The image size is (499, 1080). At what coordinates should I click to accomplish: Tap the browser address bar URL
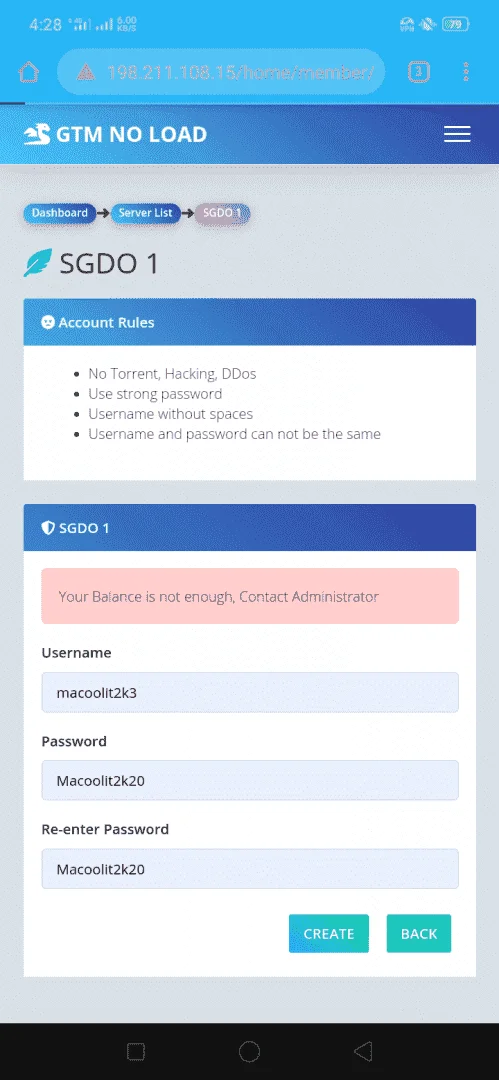pyautogui.click(x=241, y=72)
